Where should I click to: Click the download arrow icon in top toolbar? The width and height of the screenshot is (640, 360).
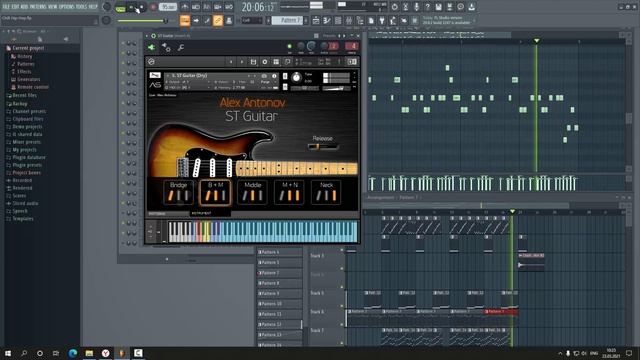[471, 7]
